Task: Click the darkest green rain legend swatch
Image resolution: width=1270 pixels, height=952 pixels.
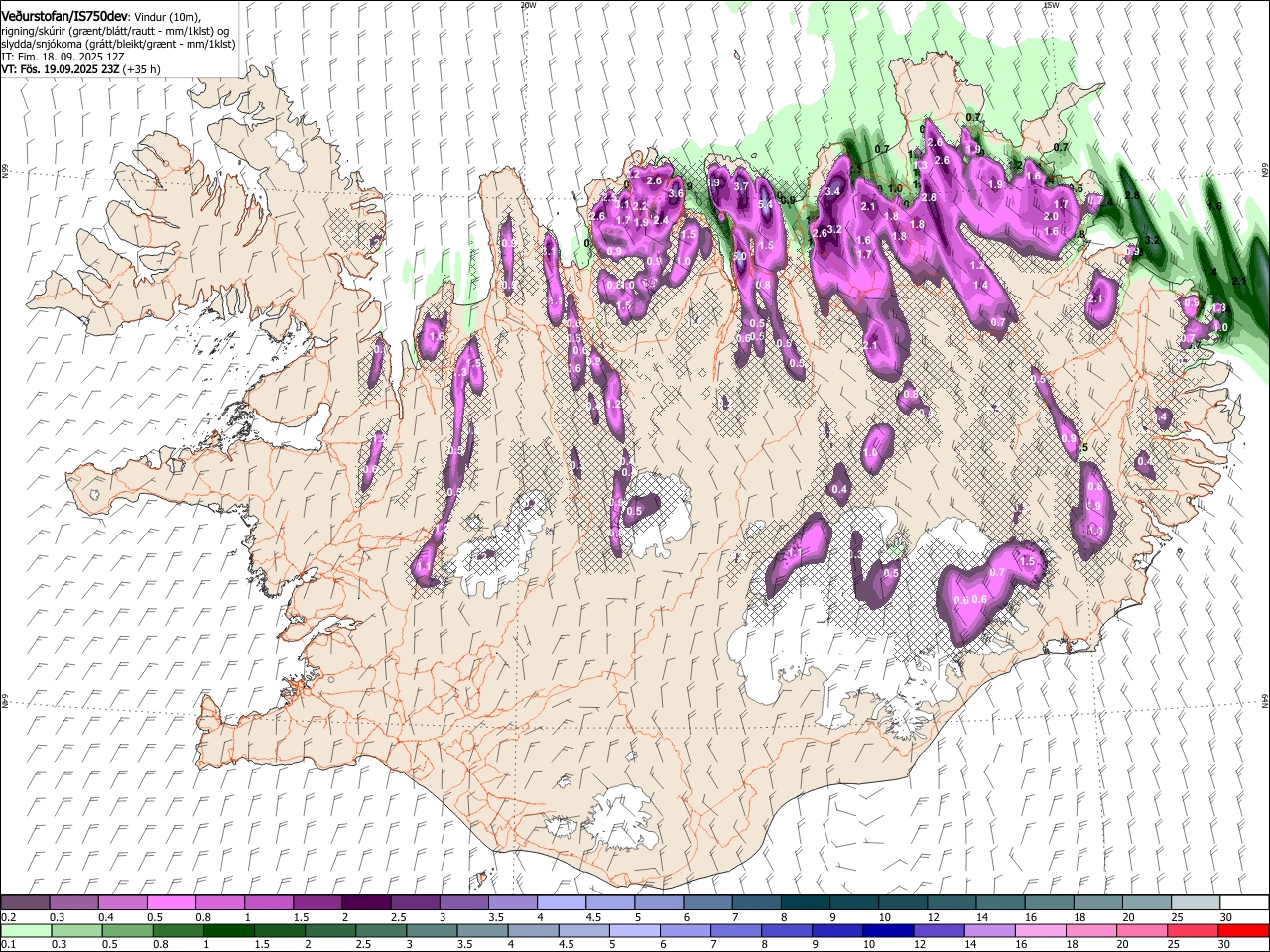Action: point(228,930)
